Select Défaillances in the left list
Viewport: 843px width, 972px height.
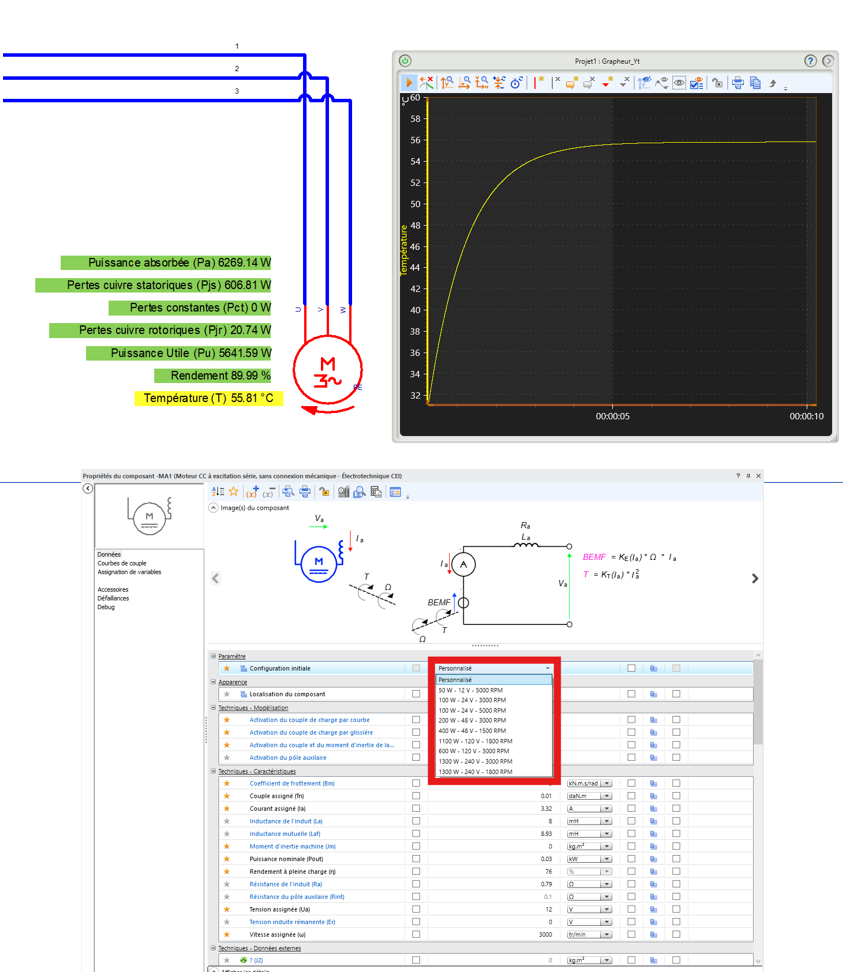[113, 598]
